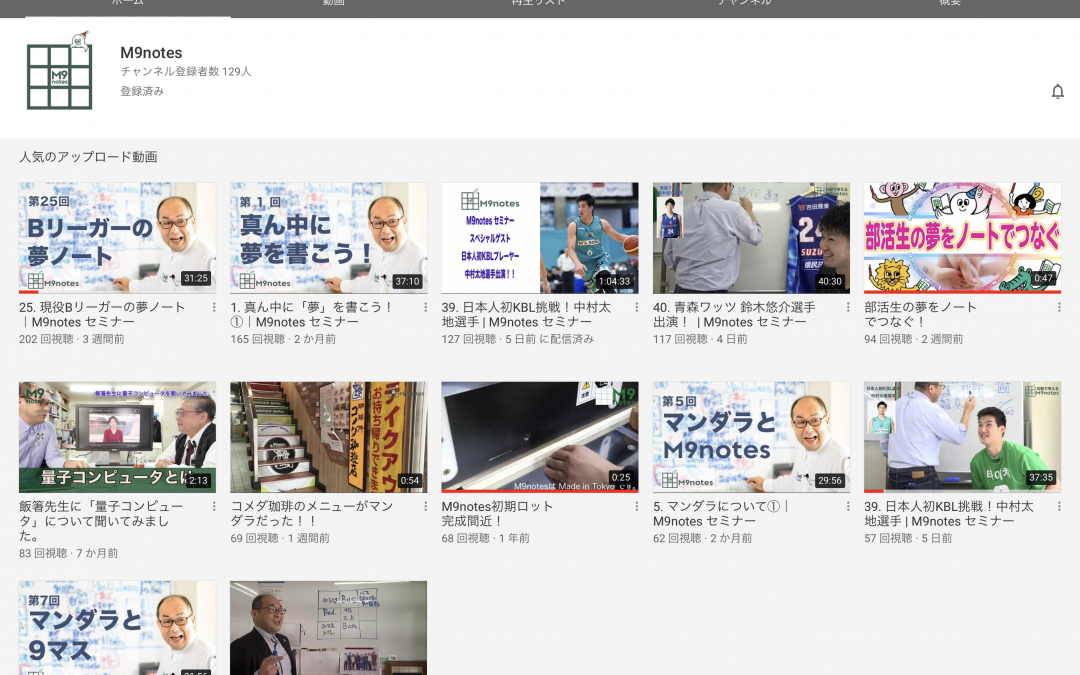Play the 0:25 Made in Tokyo thumbnail

pos(540,437)
